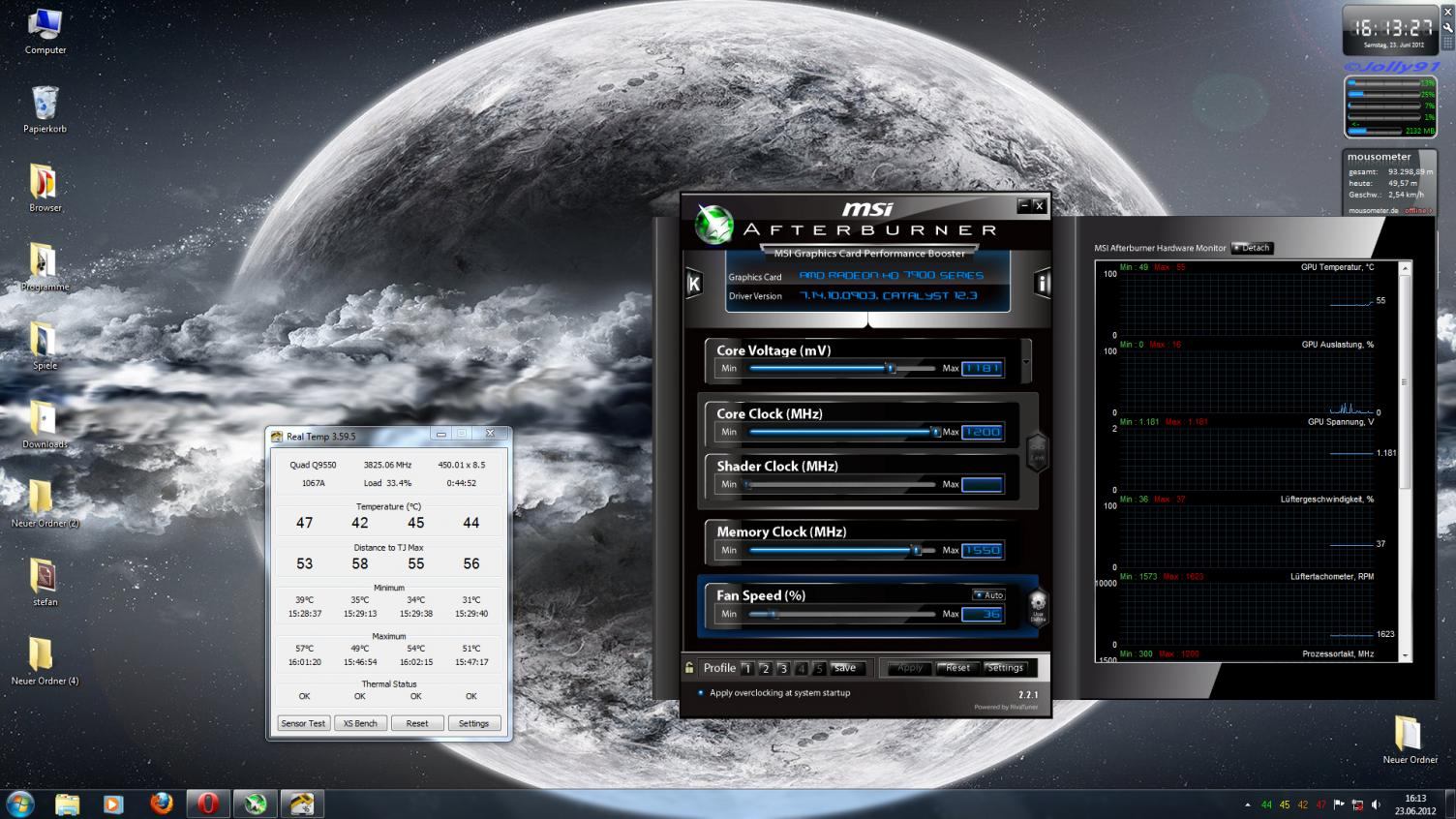Click the 16:13:27 digital clock gadget
1456x819 pixels.
[x=1393, y=27]
